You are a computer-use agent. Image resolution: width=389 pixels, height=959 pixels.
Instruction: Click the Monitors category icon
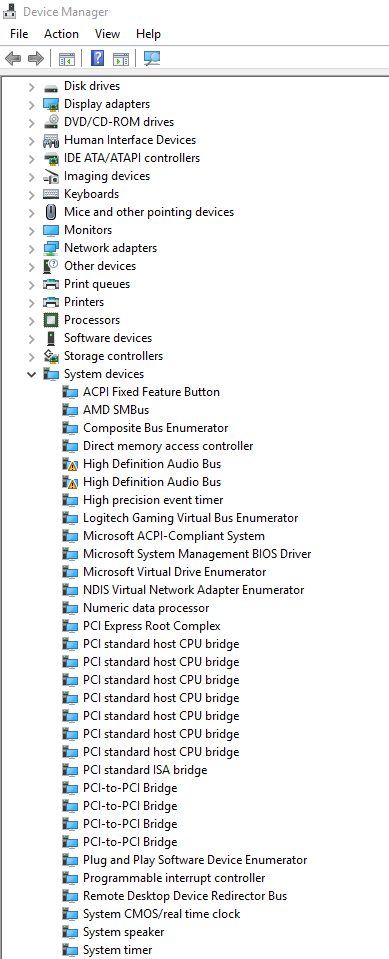point(51,230)
